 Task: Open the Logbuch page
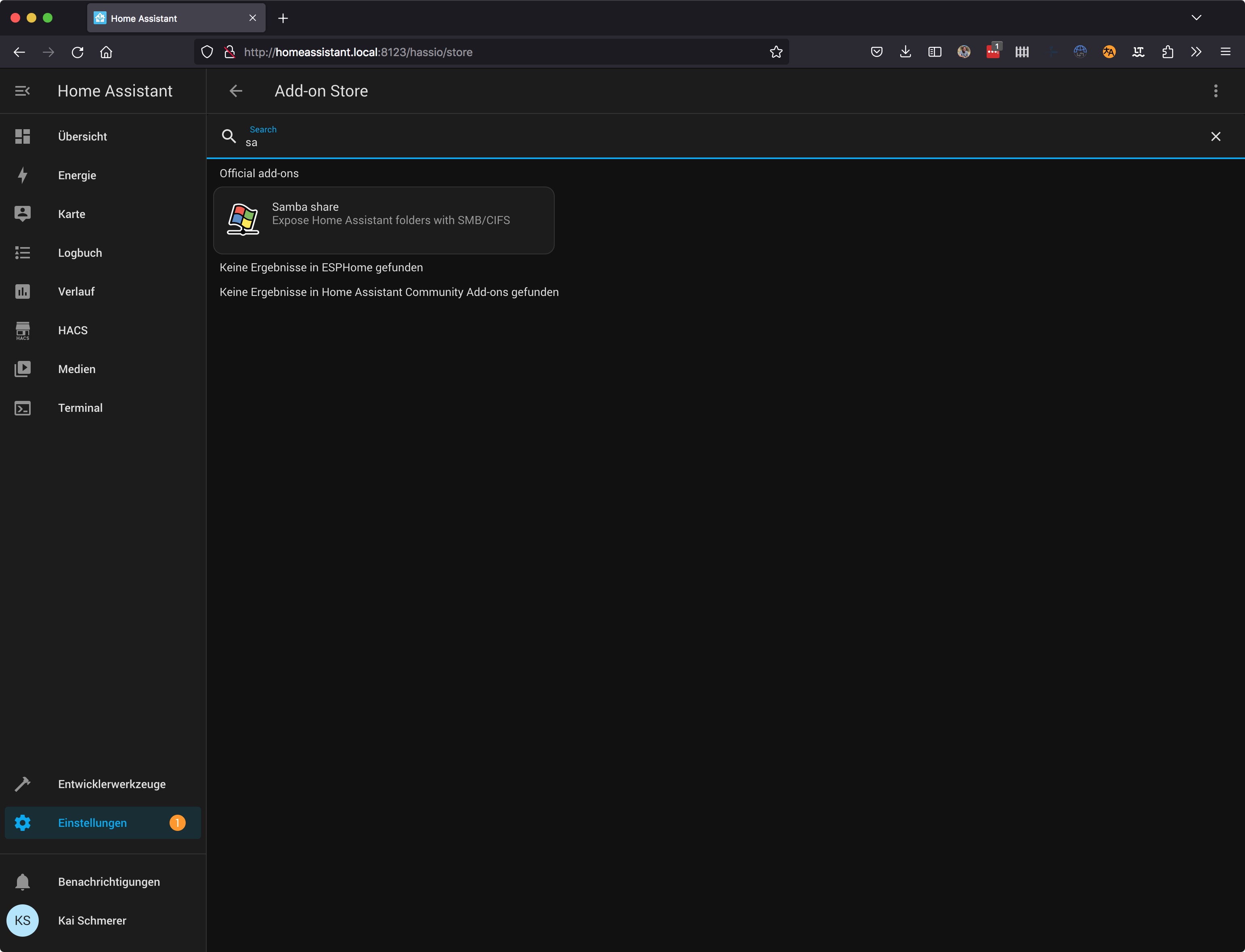point(80,253)
